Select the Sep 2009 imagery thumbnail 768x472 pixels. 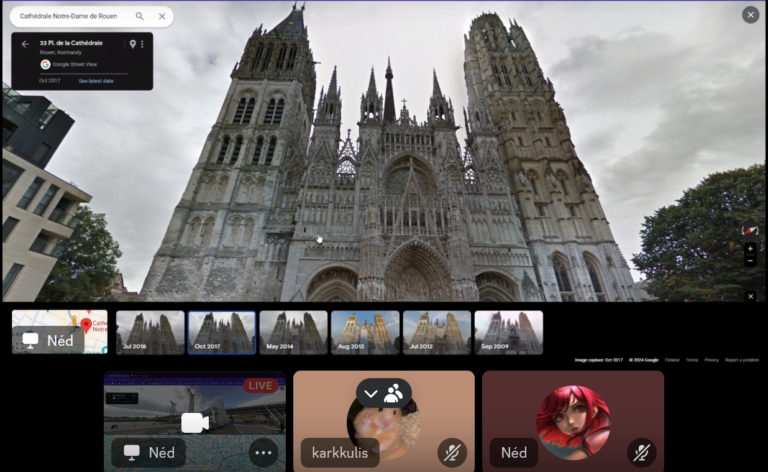coord(508,332)
